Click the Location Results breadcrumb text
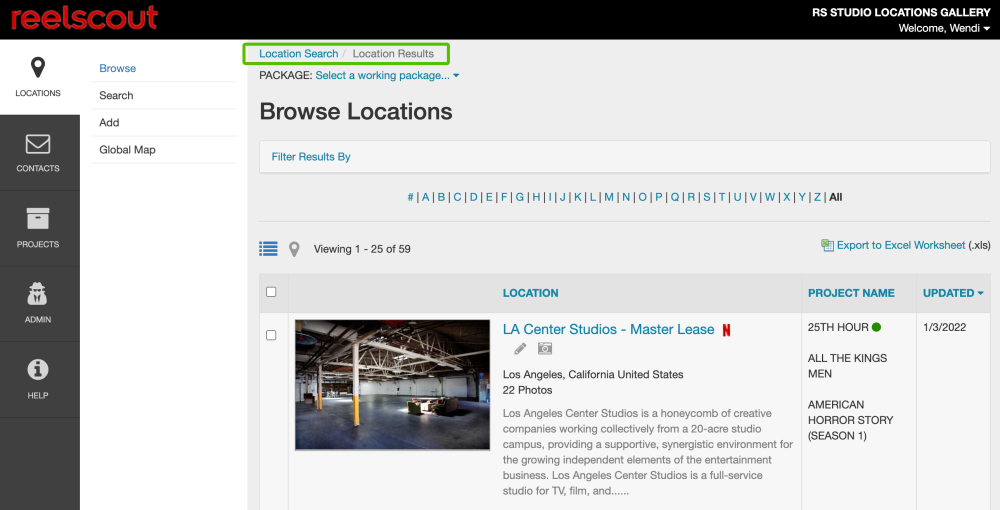 coord(393,54)
